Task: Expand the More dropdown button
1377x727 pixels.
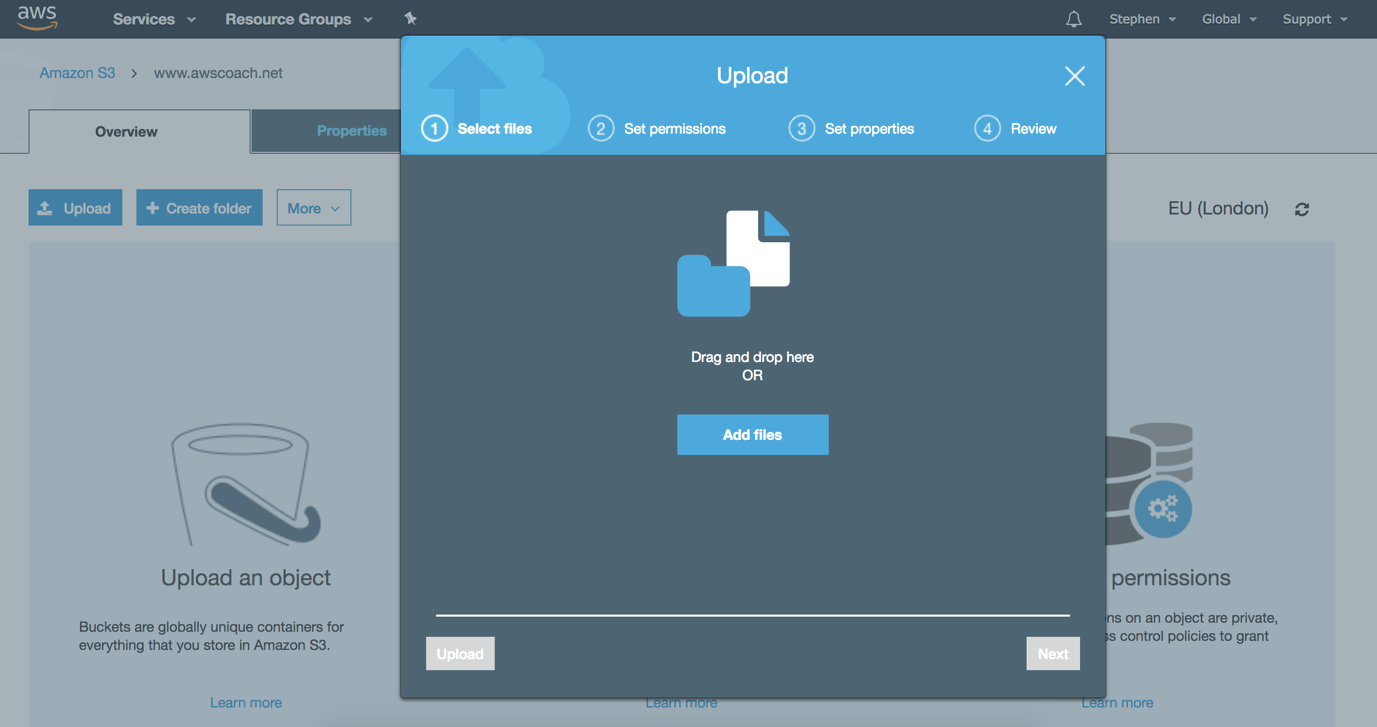Action: pyautogui.click(x=314, y=208)
